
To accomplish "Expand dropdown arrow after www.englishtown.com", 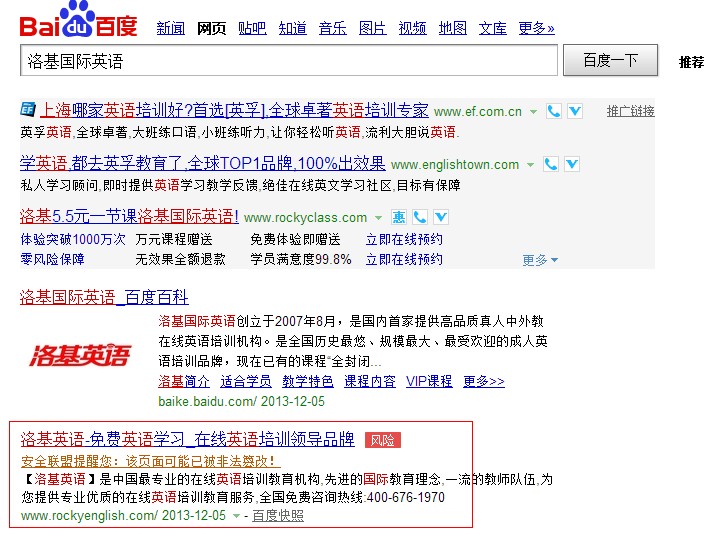I will tap(531, 165).
